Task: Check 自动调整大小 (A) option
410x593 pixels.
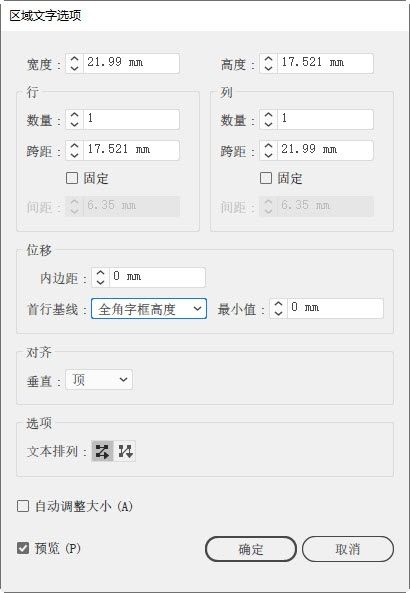Action: coord(23,506)
